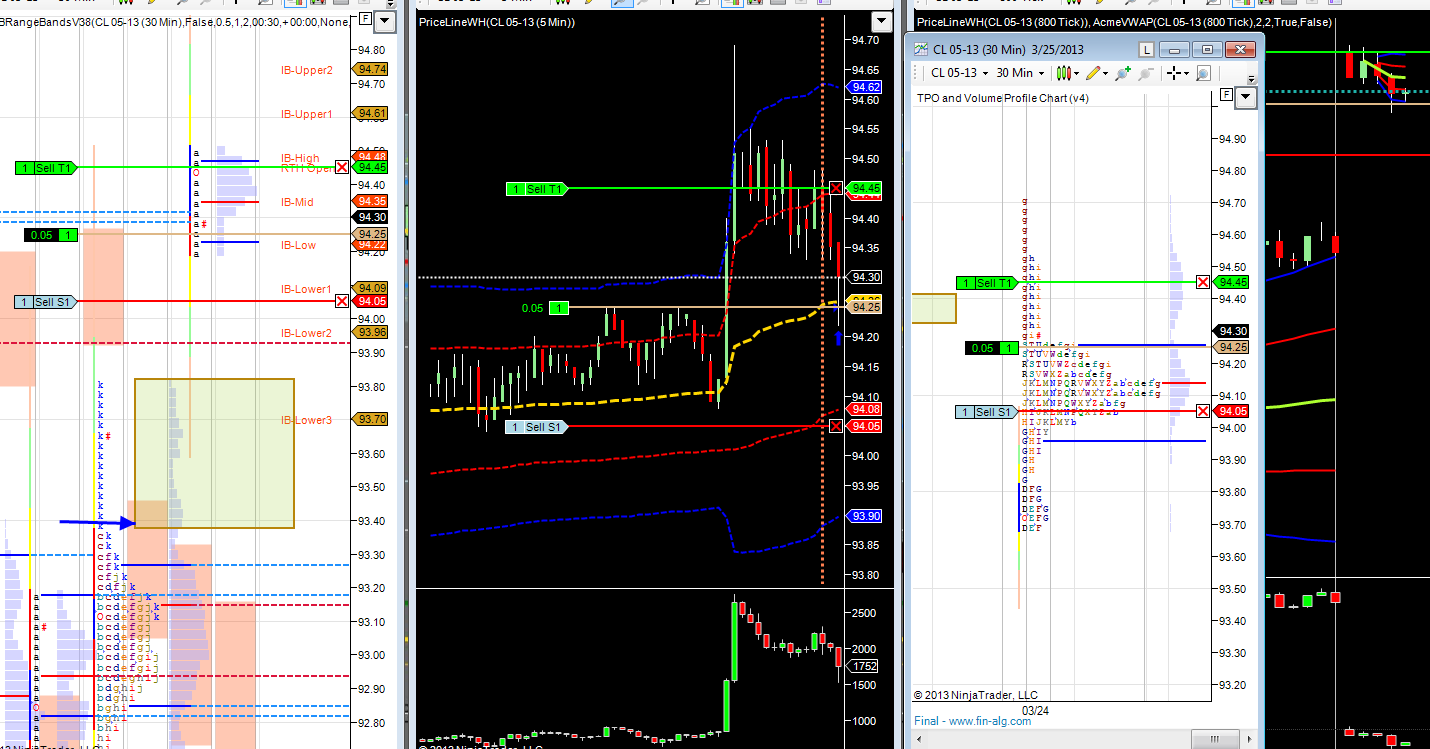The height and width of the screenshot is (749, 1430).
Task: Select the pencil drawing tools icon
Action: (x=1096, y=73)
